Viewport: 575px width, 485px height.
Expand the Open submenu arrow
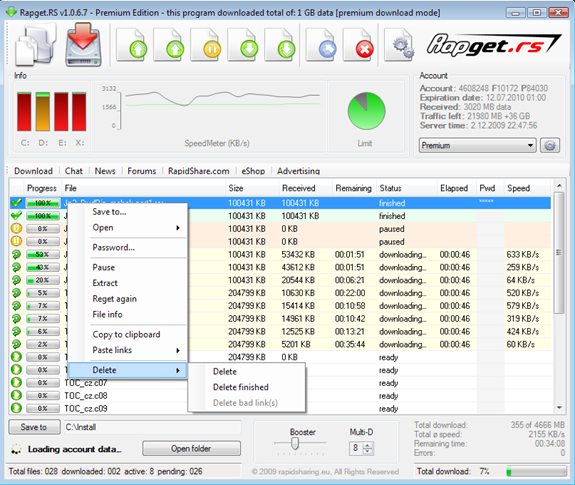(178, 228)
